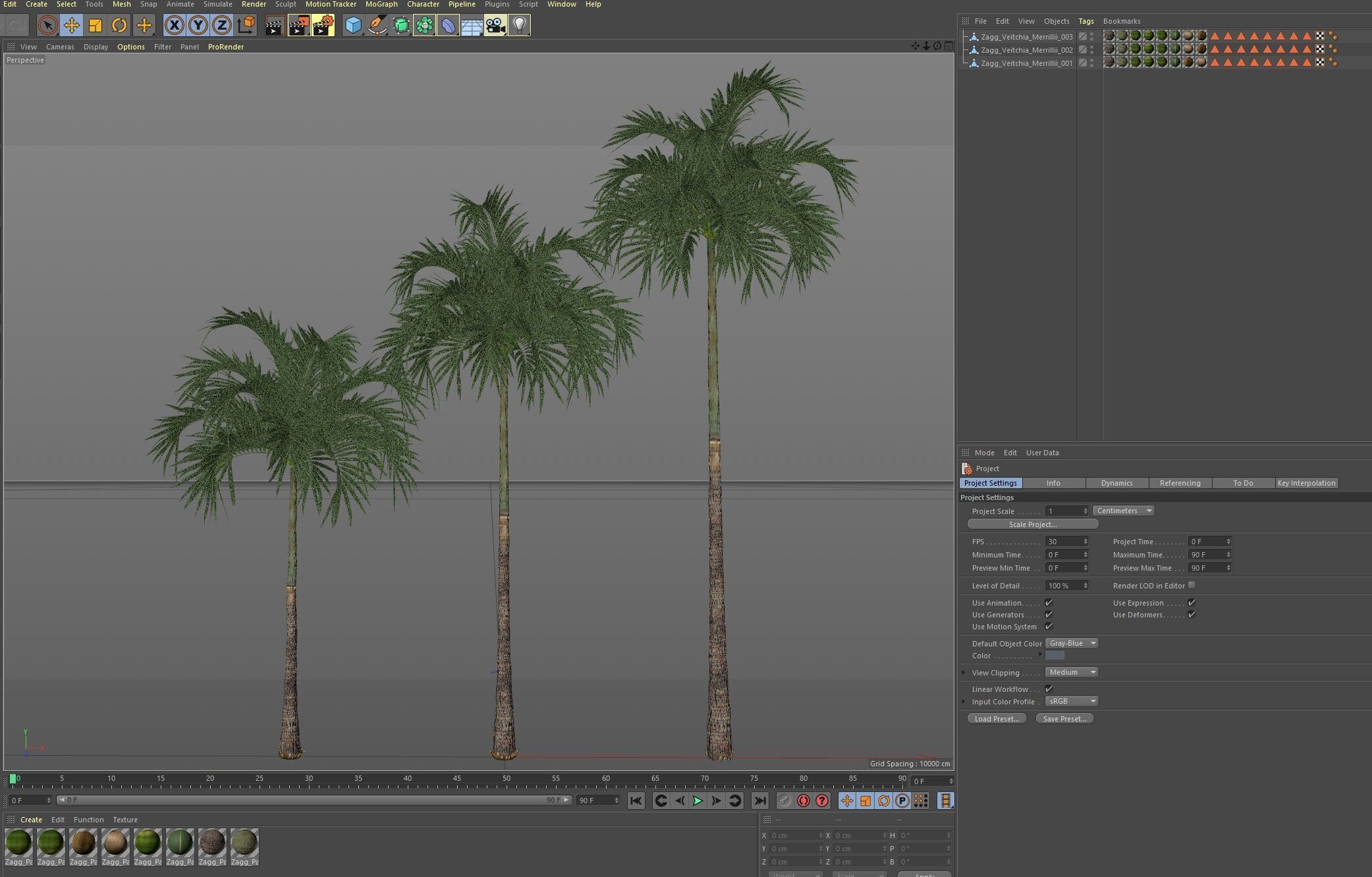
Task: Toggle Use Generators checkbox
Action: (1049, 614)
